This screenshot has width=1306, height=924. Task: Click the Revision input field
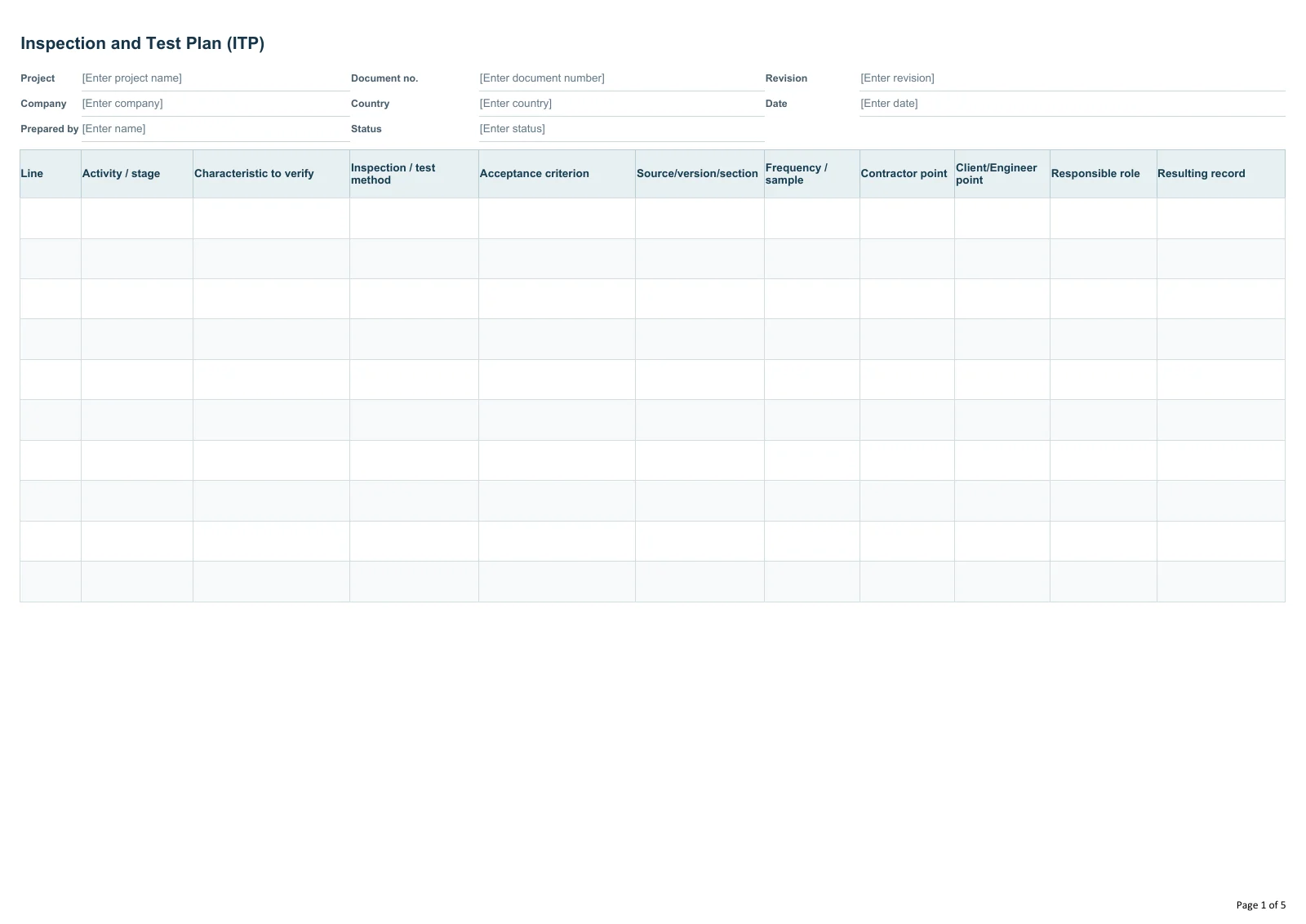tap(1072, 78)
